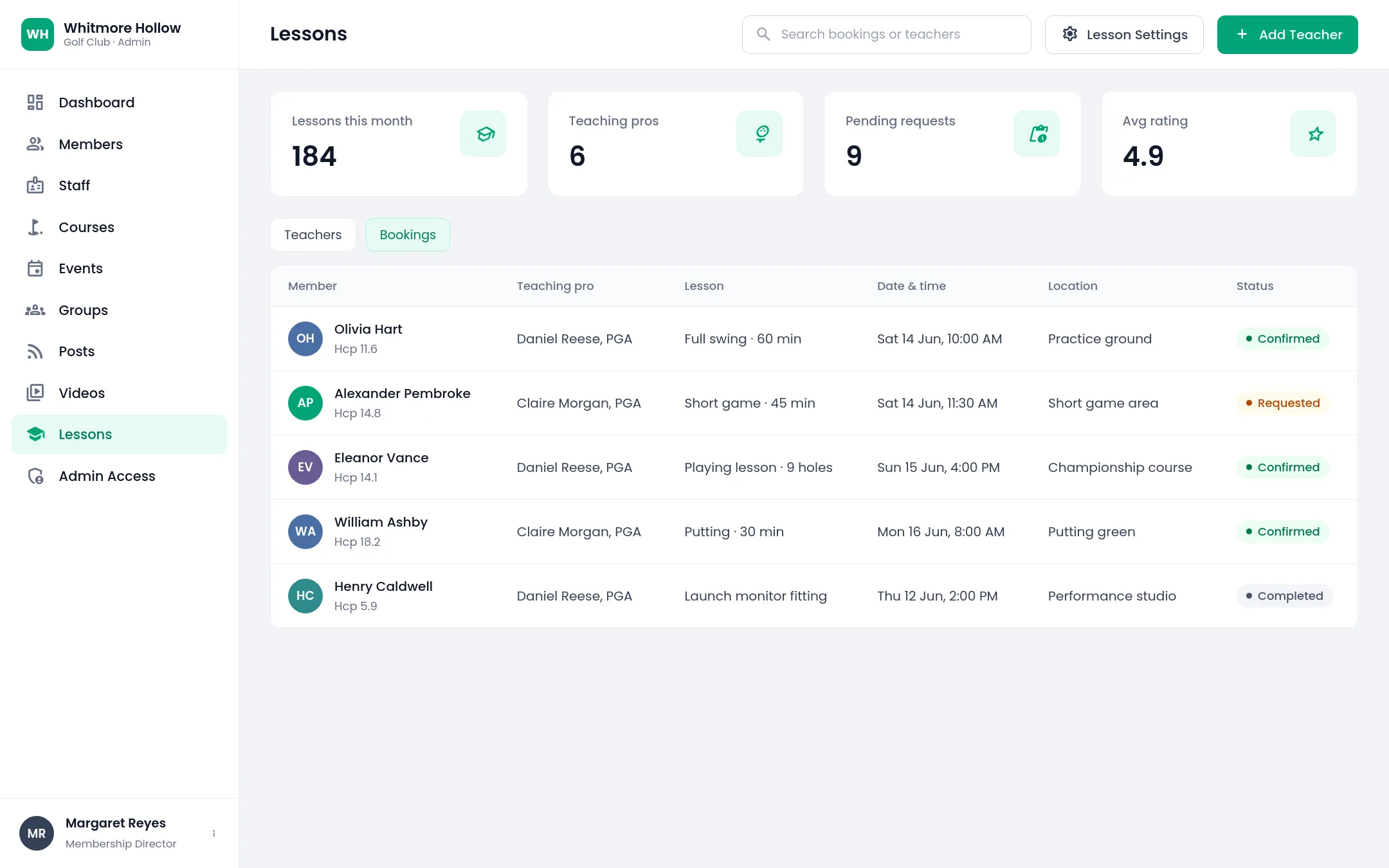
Task: Click the Lessons graduation cap sidebar icon
Action: point(35,434)
